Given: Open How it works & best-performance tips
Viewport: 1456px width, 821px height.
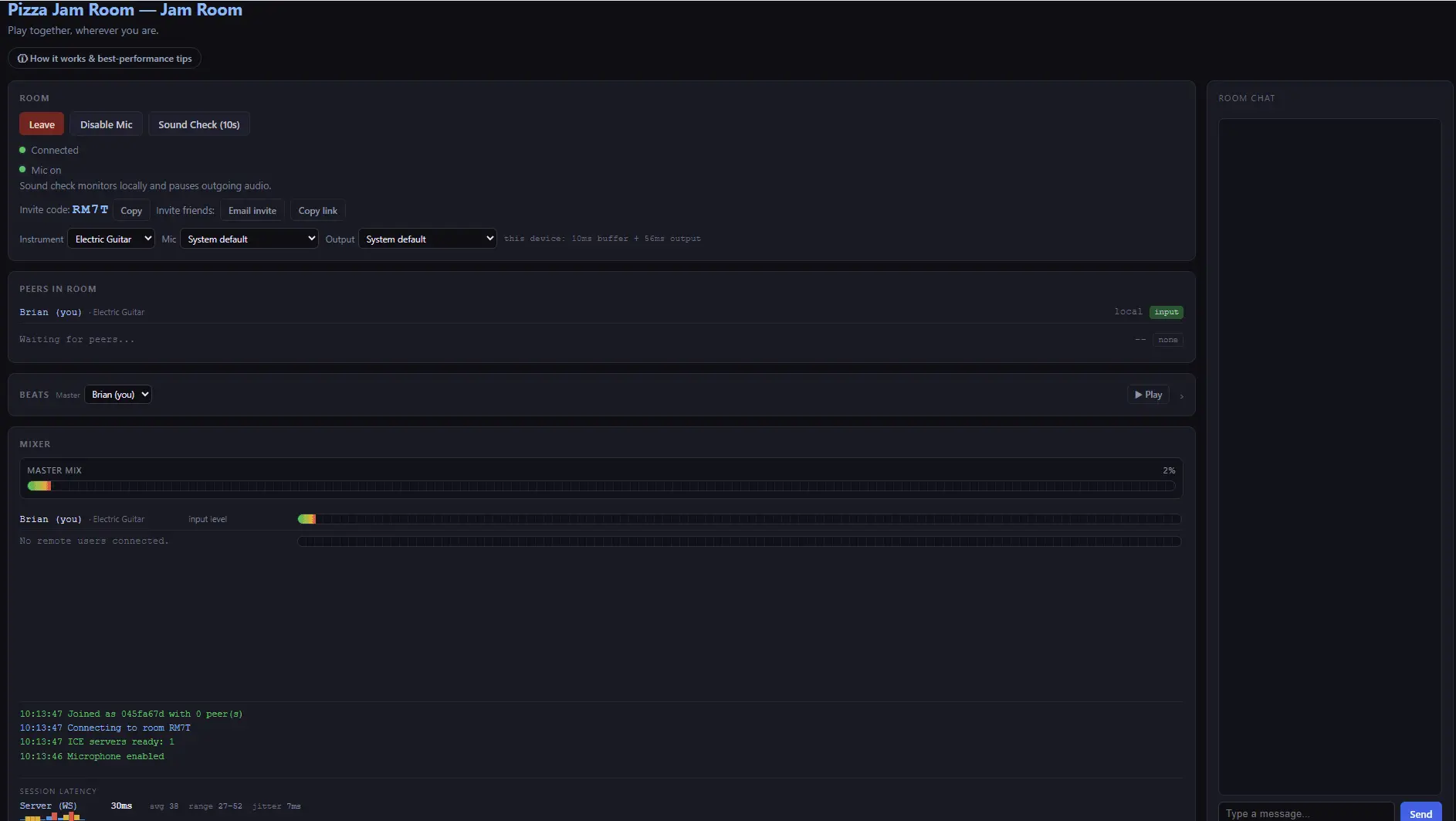Looking at the screenshot, I should click(105, 59).
